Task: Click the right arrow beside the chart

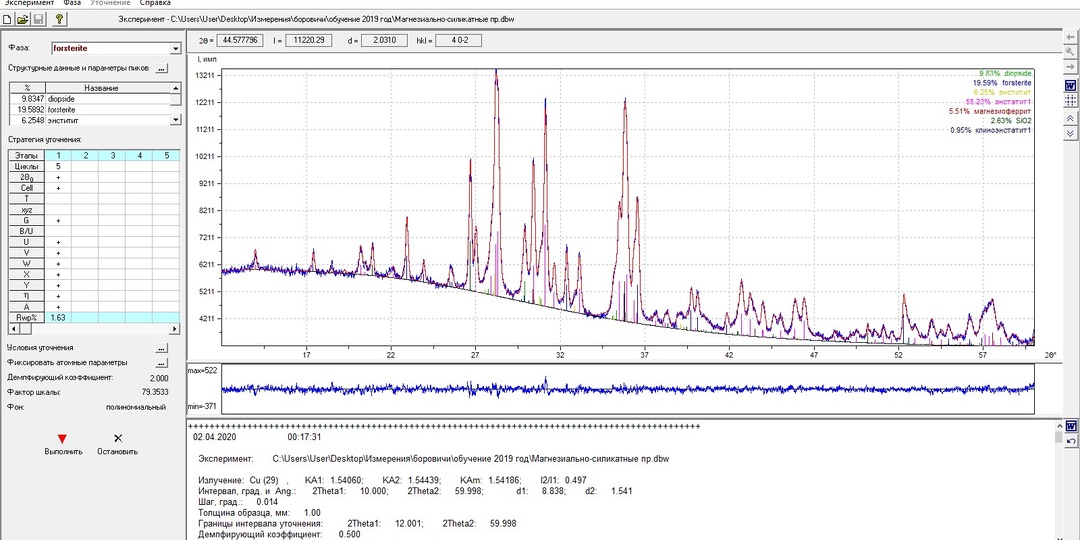Action: [x=1070, y=67]
